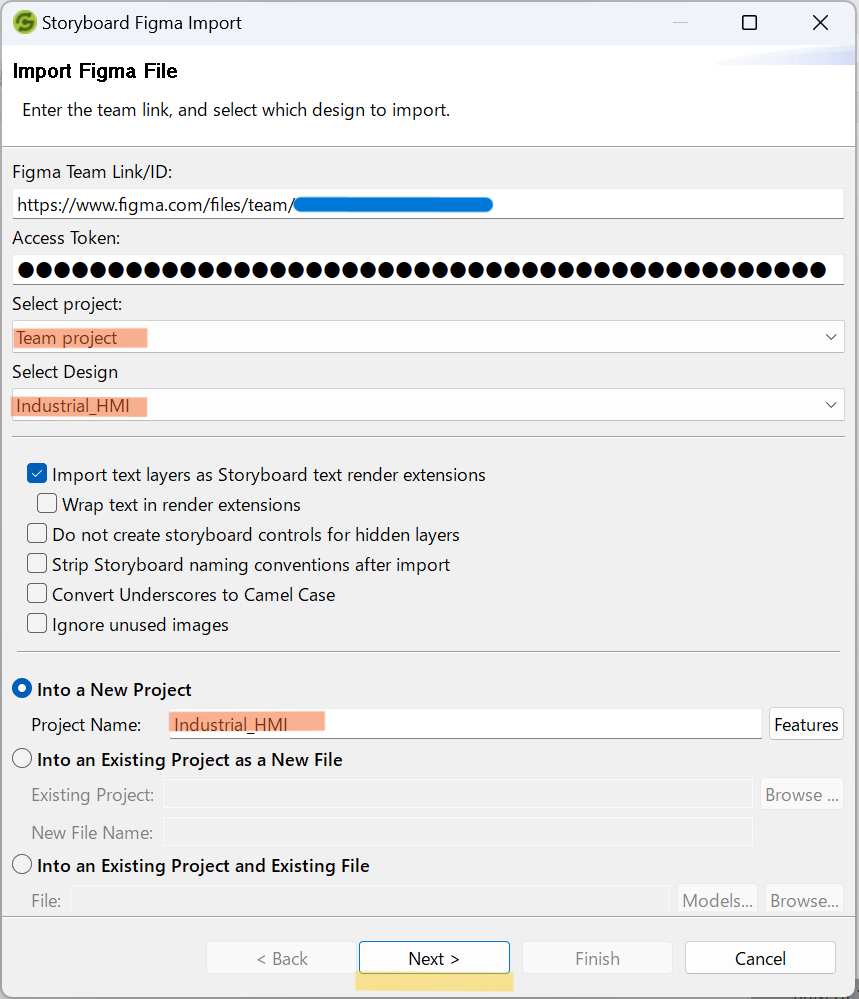This screenshot has width=859, height=999.
Task: Close the Storyboard Figma Import dialog
Action: (x=820, y=23)
